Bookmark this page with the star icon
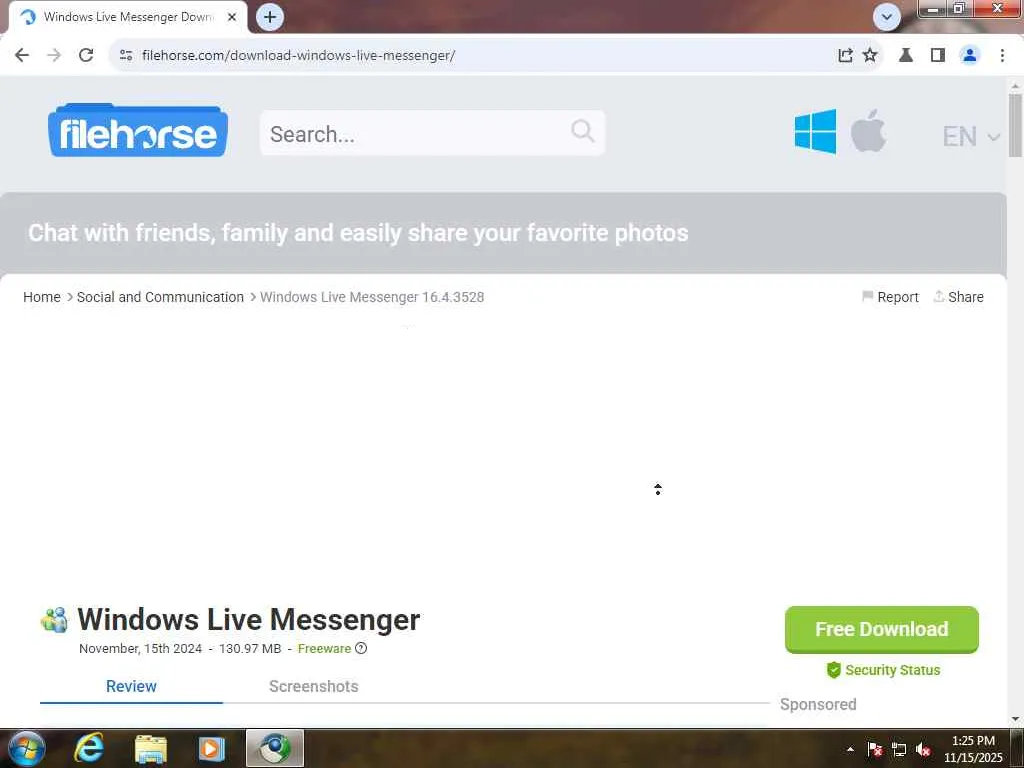The height and width of the screenshot is (768, 1024). coord(870,56)
